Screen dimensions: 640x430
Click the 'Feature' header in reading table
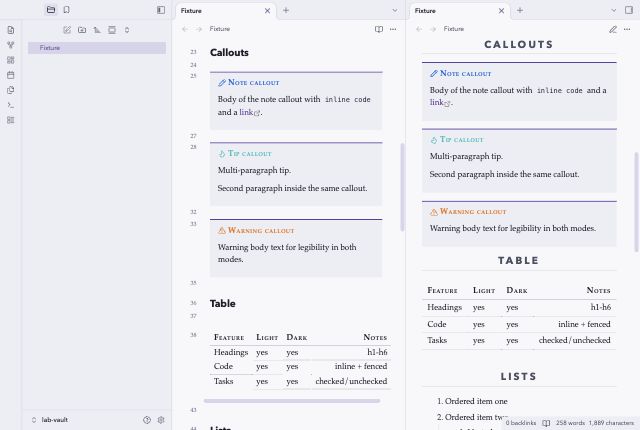[442, 290]
